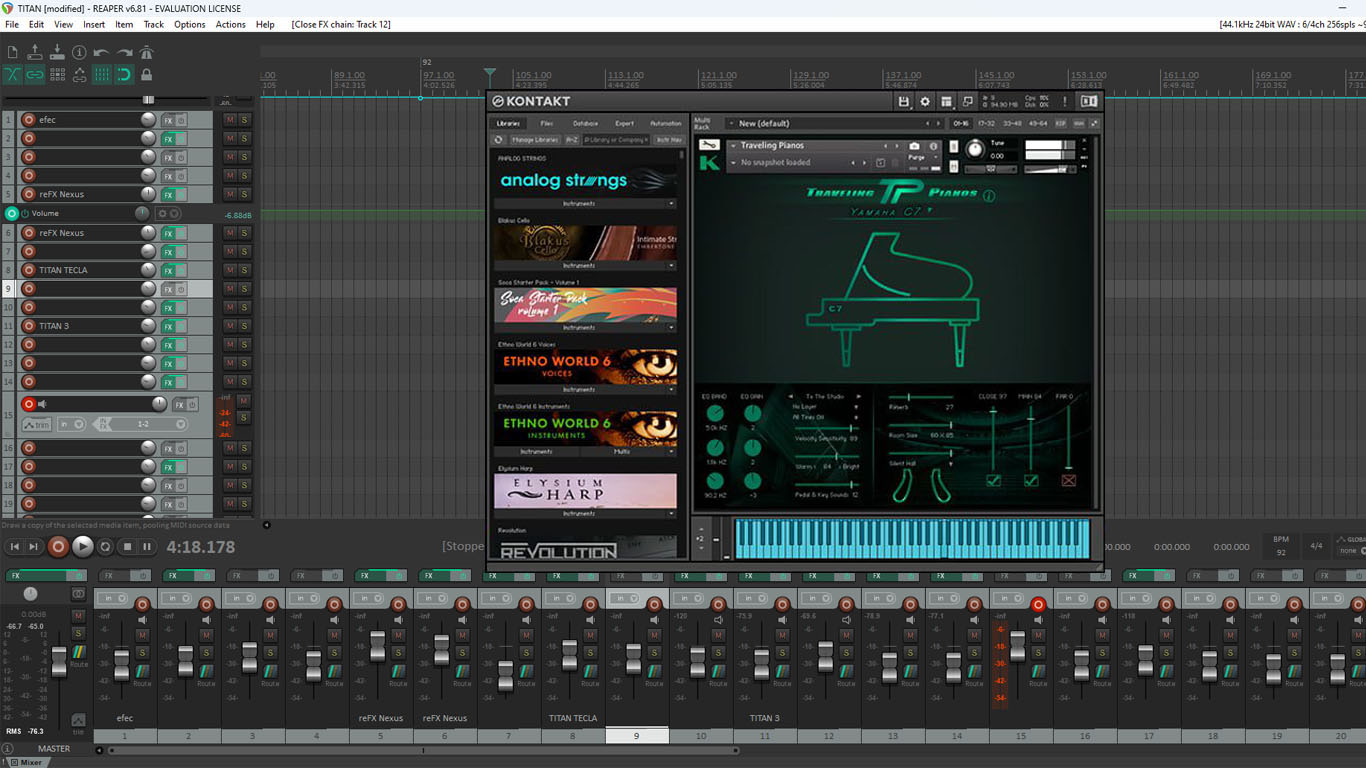Expand New (default) multi rack dropdown
Screen dimensions: 1366x768
[731, 123]
